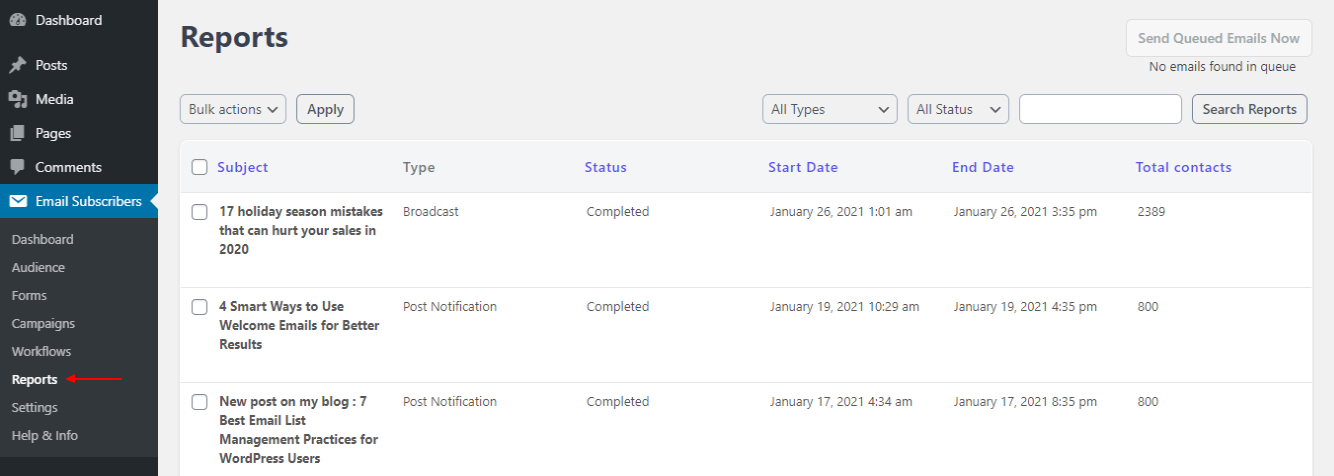This screenshot has height=476, width=1334.
Task: Open Media via its sidebar icon
Action: [x=18, y=99]
